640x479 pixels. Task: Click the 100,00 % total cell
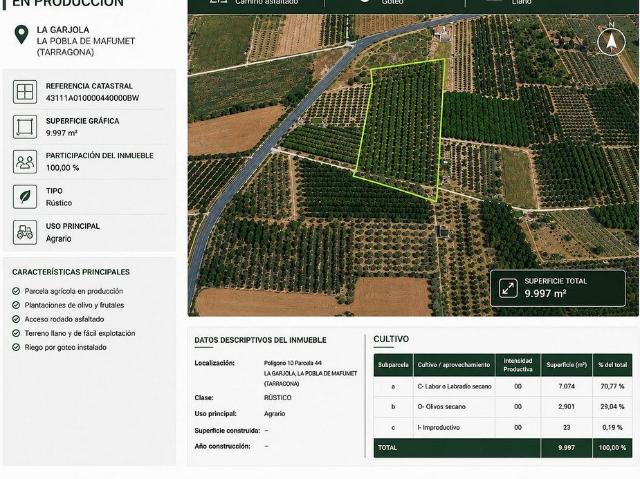coord(612,448)
